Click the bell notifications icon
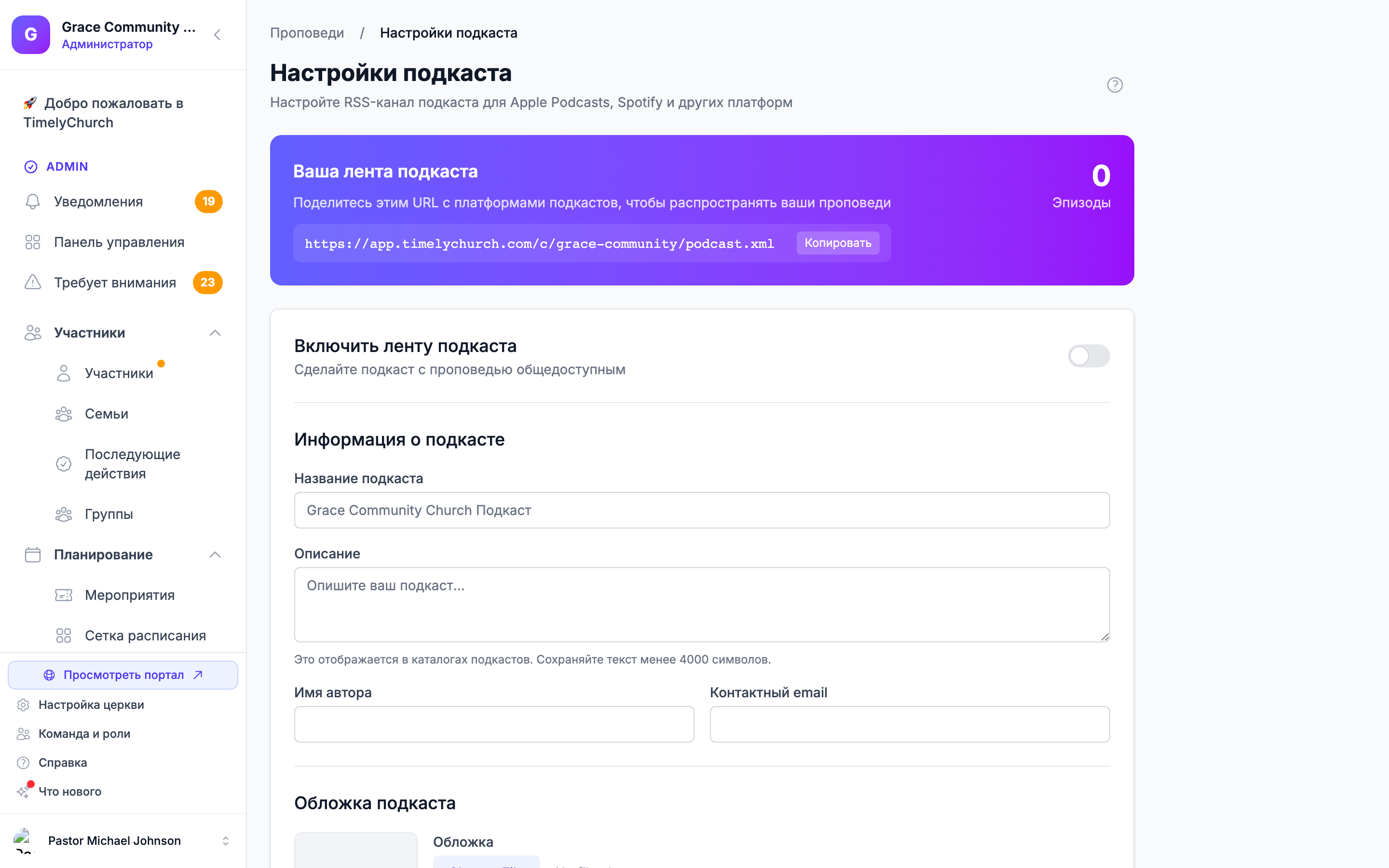The width and height of the screenshot is (1389, 868). point(33,202)
